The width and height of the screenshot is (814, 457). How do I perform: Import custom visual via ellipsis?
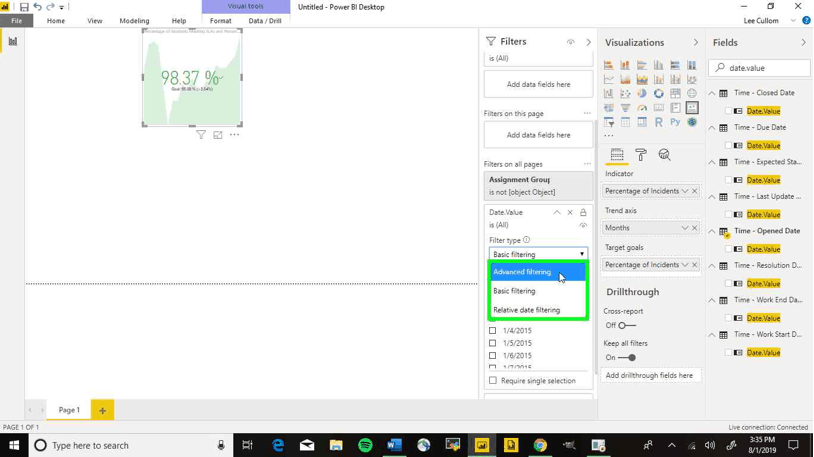click(x=609, y=136)
